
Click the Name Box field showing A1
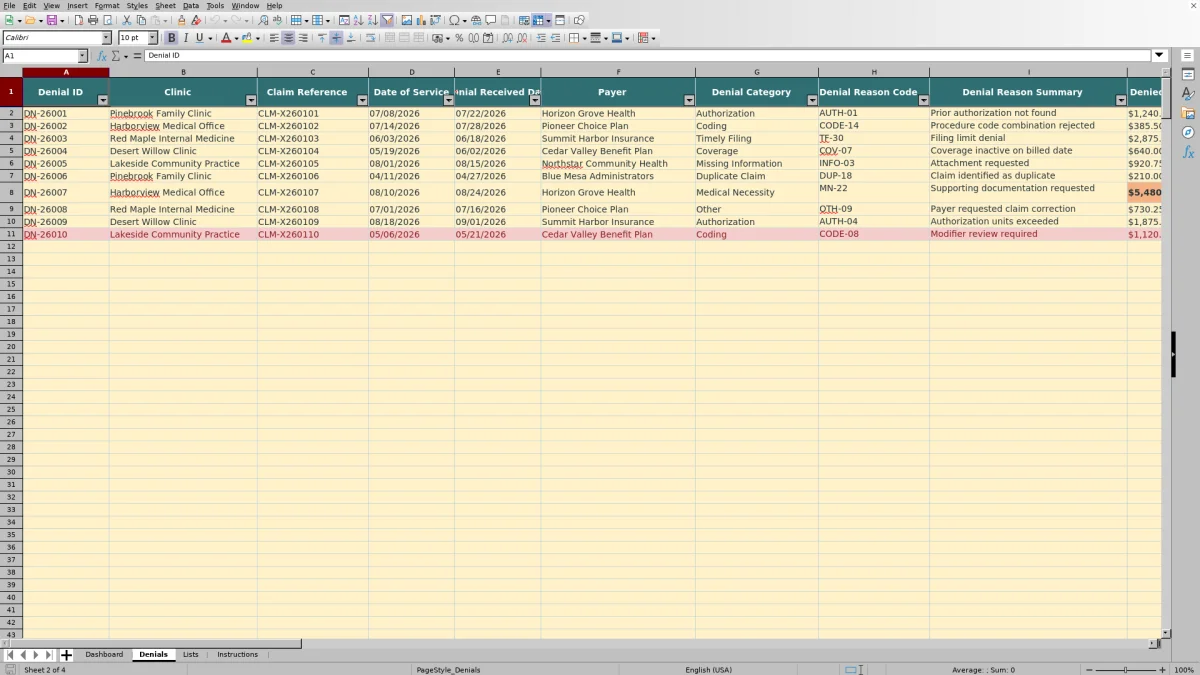point(39,56)
